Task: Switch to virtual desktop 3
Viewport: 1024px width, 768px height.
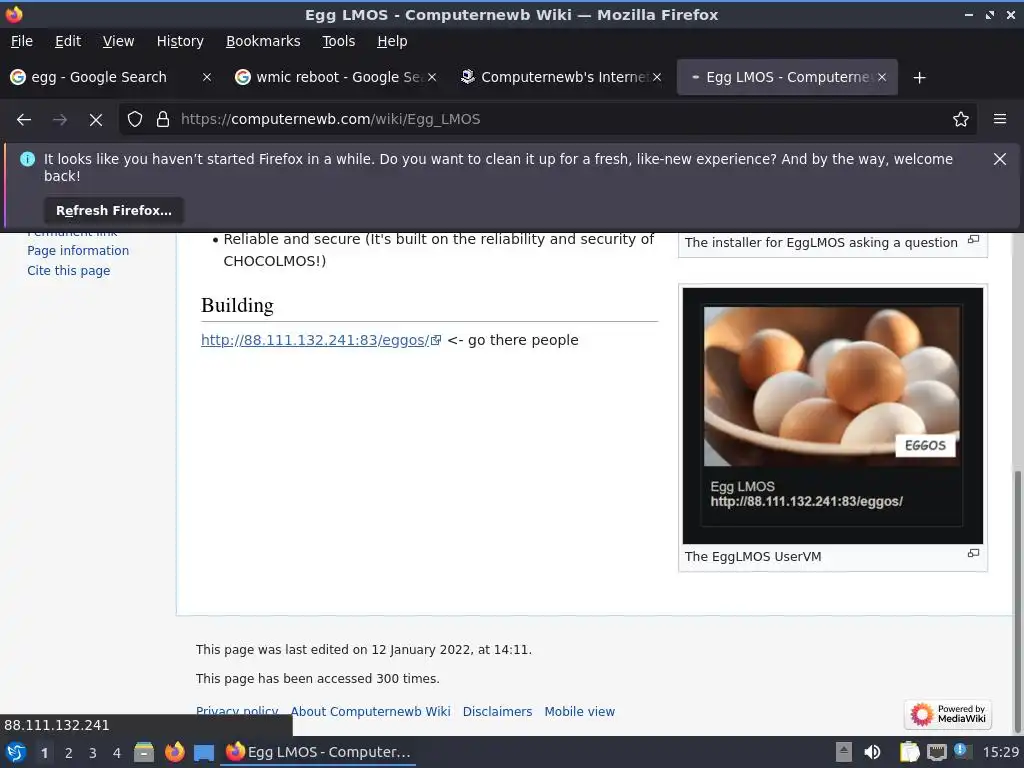Action: click(93, 753)
